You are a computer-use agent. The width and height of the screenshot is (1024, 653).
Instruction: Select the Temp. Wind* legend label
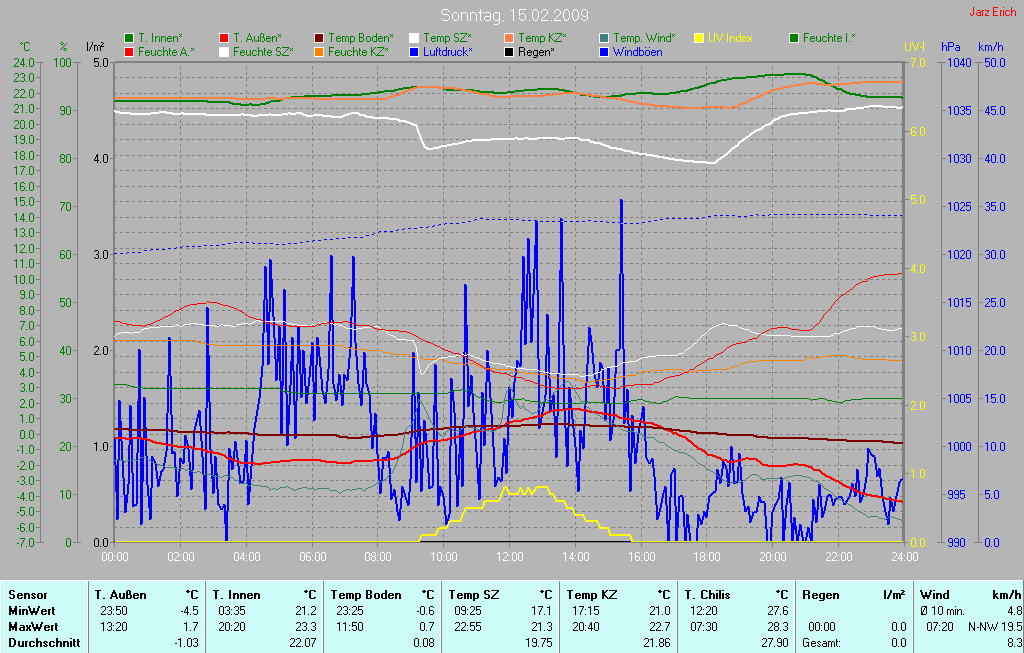(645, 39)
